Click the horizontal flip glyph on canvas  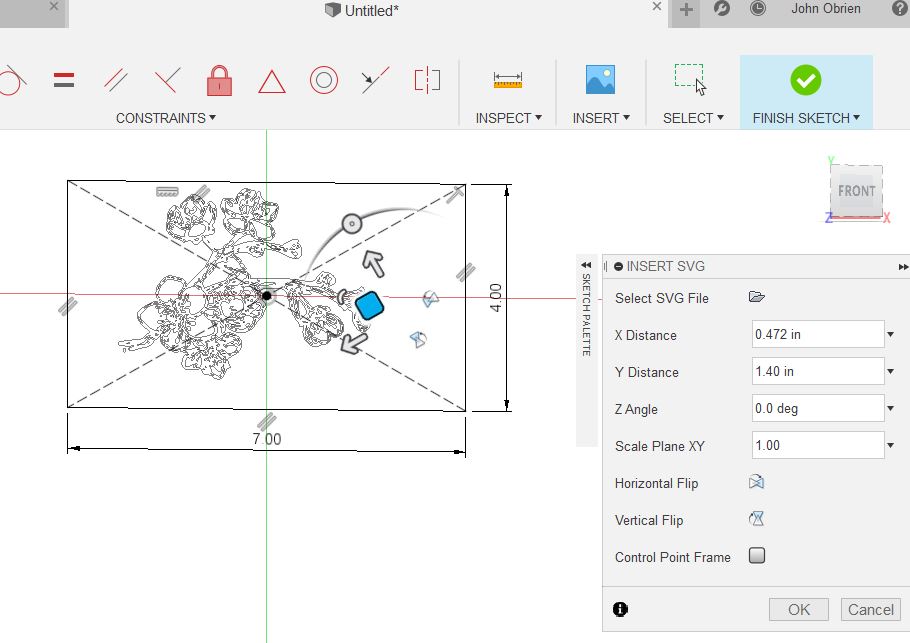pos(430,299)
